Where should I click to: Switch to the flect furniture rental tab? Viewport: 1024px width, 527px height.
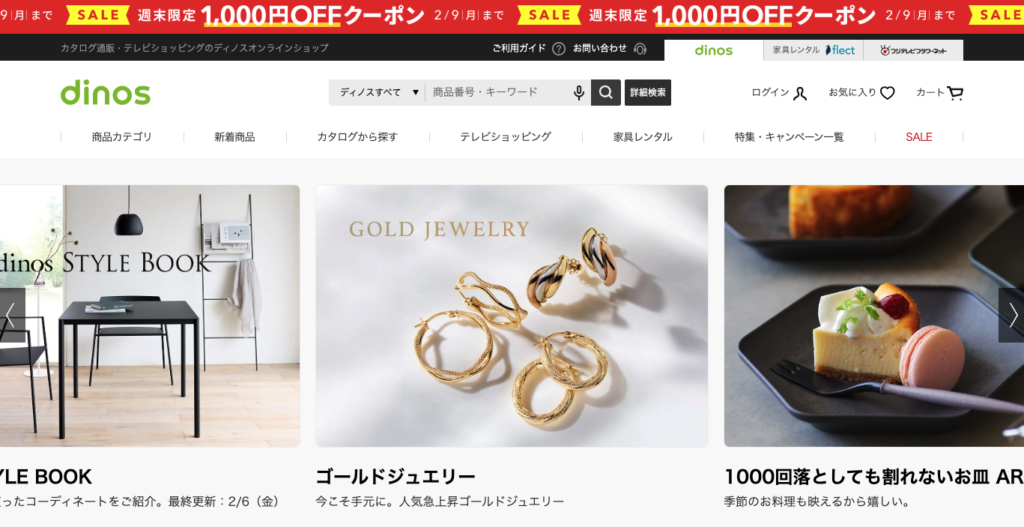pos(813,50)
